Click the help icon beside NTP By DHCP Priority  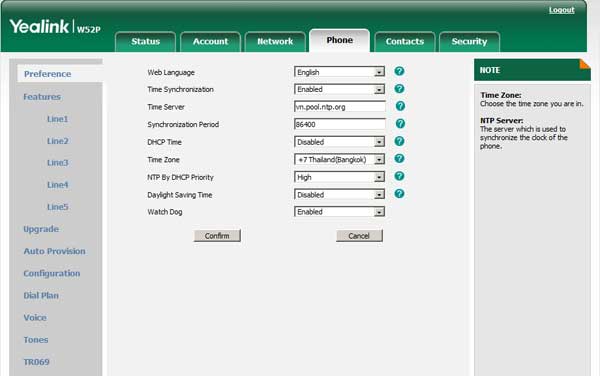[x=399, y=176]
